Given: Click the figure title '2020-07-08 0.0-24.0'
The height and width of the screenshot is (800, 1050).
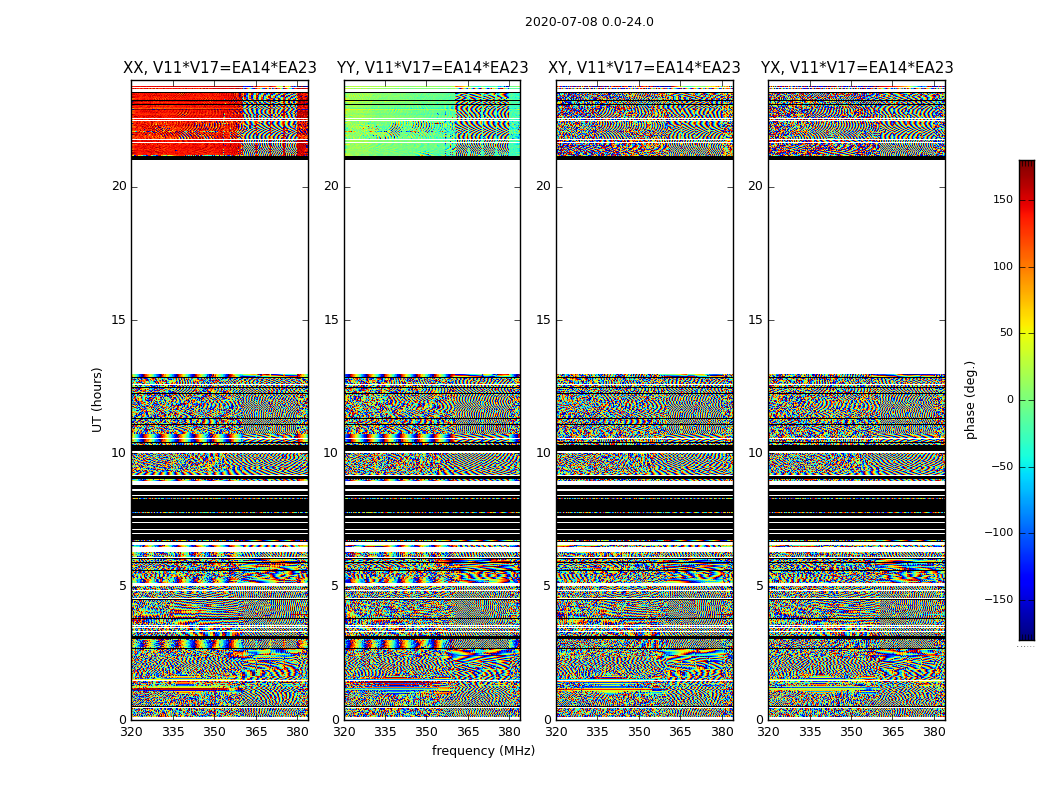Looking at the screenshot, I should 589,22.
